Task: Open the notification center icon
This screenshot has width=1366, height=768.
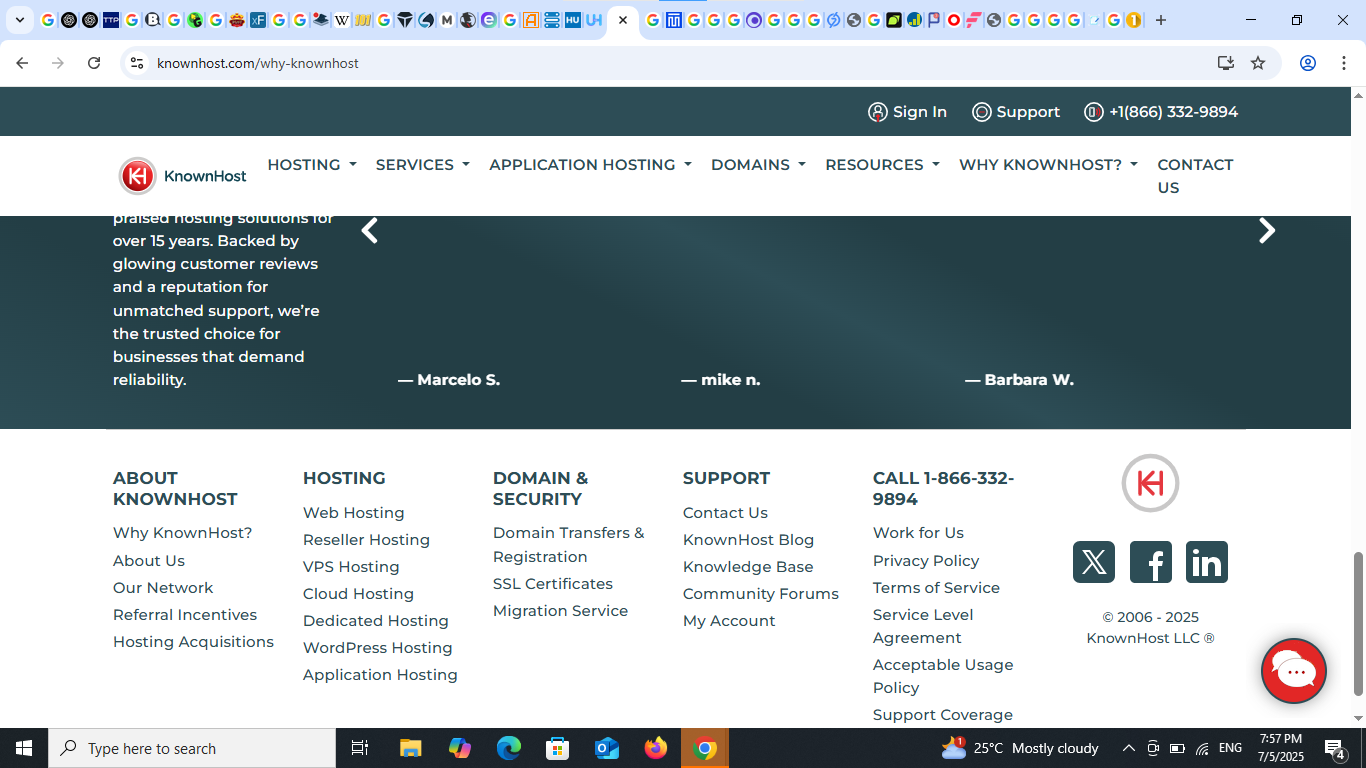Action: 1336,748
